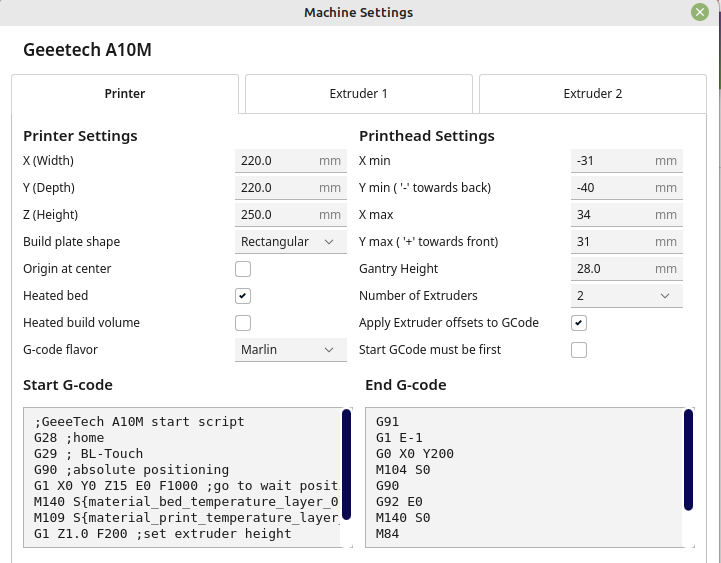Open the Build plate shape dropdown
Image resolution: width=721 pixels, height=563 pixels.
pos(291,242)
